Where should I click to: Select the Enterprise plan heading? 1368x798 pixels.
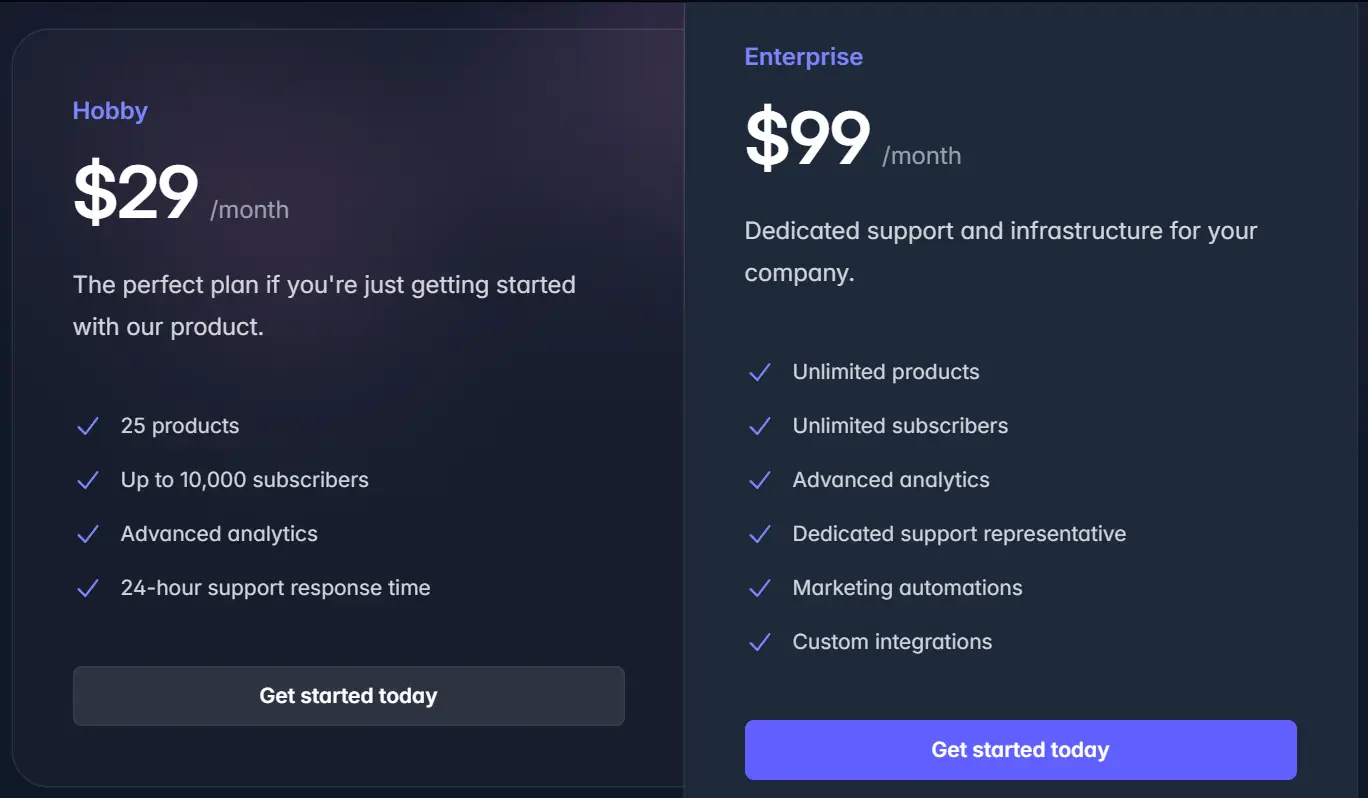[x=803, y=57]
